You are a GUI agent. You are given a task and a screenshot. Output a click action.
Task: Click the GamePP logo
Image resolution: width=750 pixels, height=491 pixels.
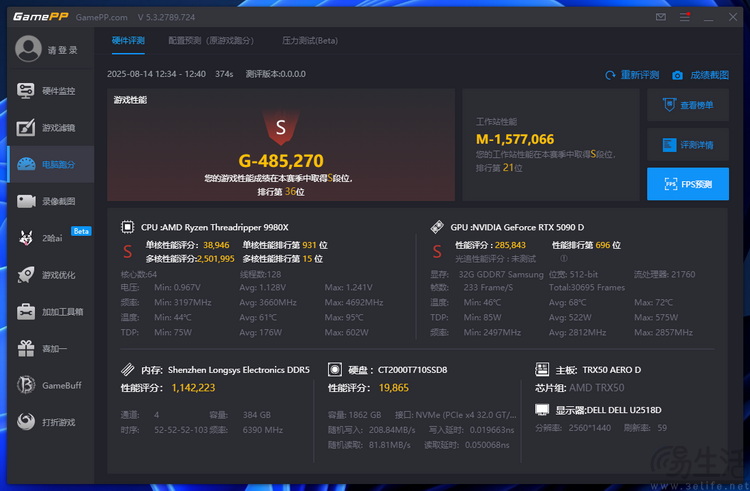point(41,17)
